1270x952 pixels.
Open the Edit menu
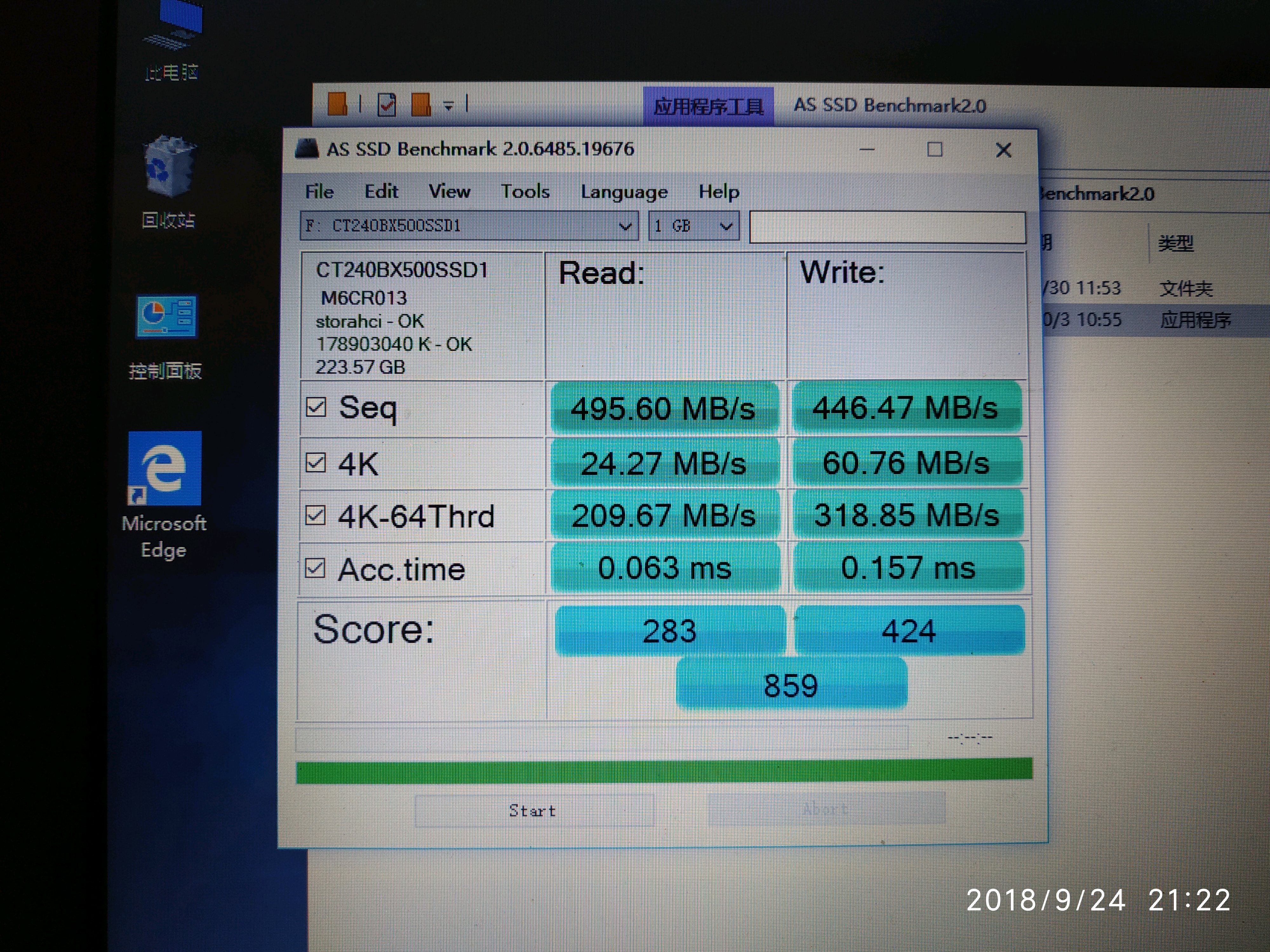(x=381, y=191)
